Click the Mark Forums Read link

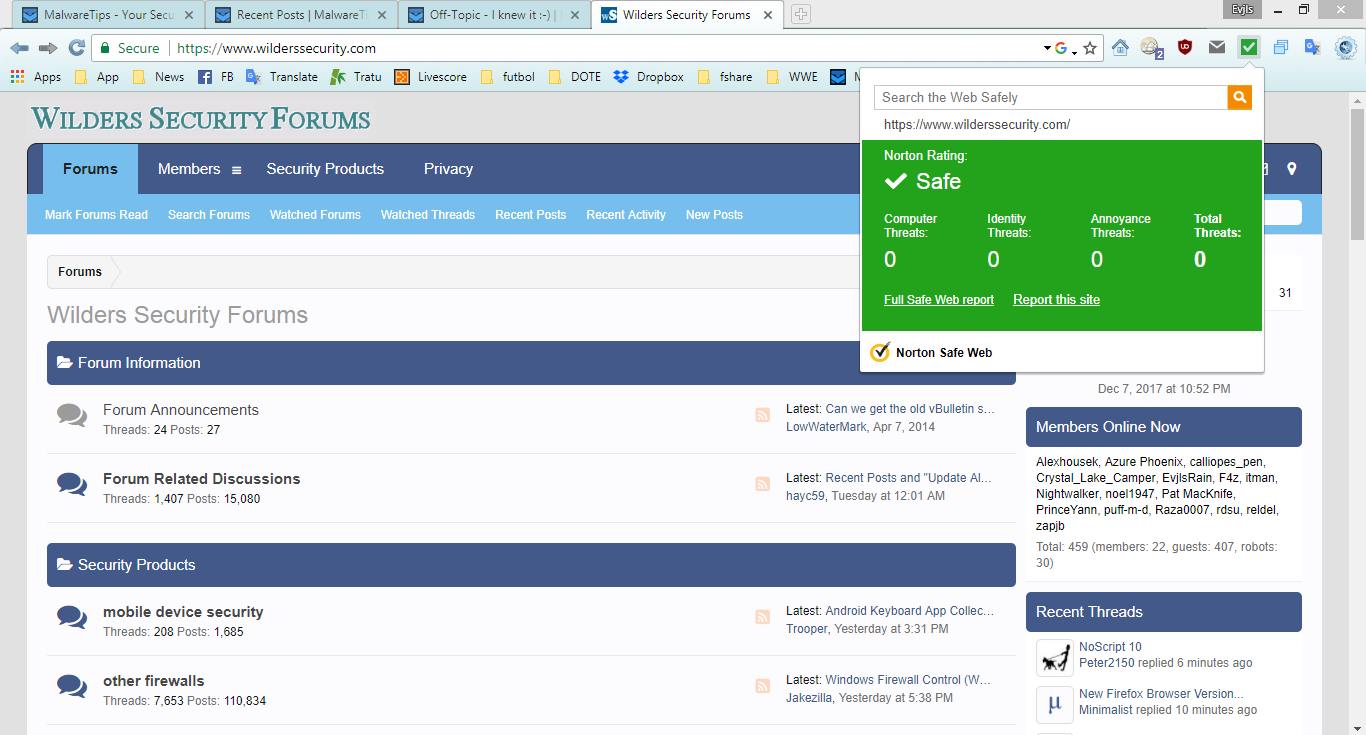96,215
